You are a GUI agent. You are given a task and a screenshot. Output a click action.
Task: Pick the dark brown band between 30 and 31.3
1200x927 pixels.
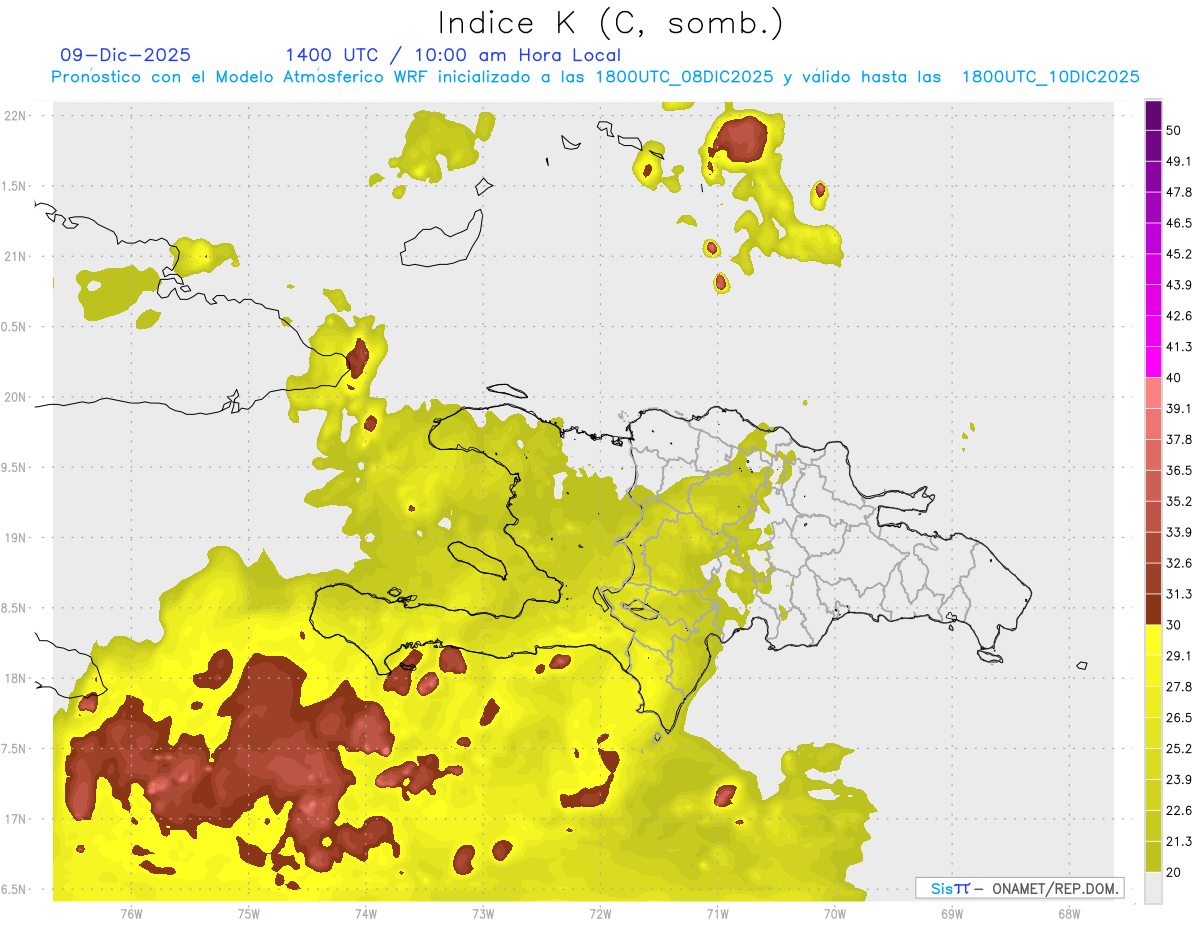[x=1153, y=609]
